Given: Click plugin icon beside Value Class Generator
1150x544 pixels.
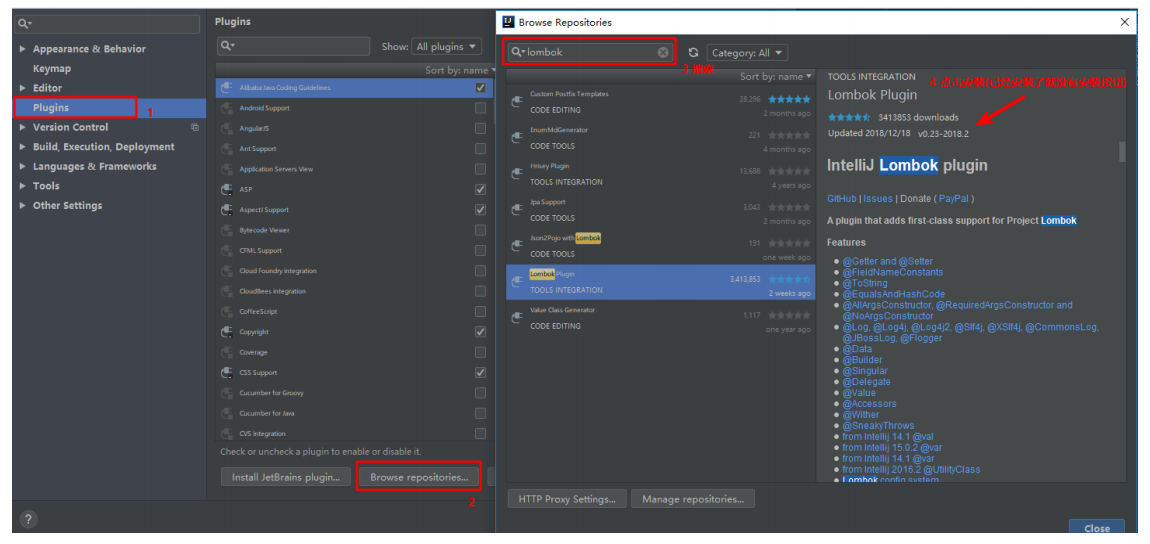Looking at the screenshot, I should 516,317.
